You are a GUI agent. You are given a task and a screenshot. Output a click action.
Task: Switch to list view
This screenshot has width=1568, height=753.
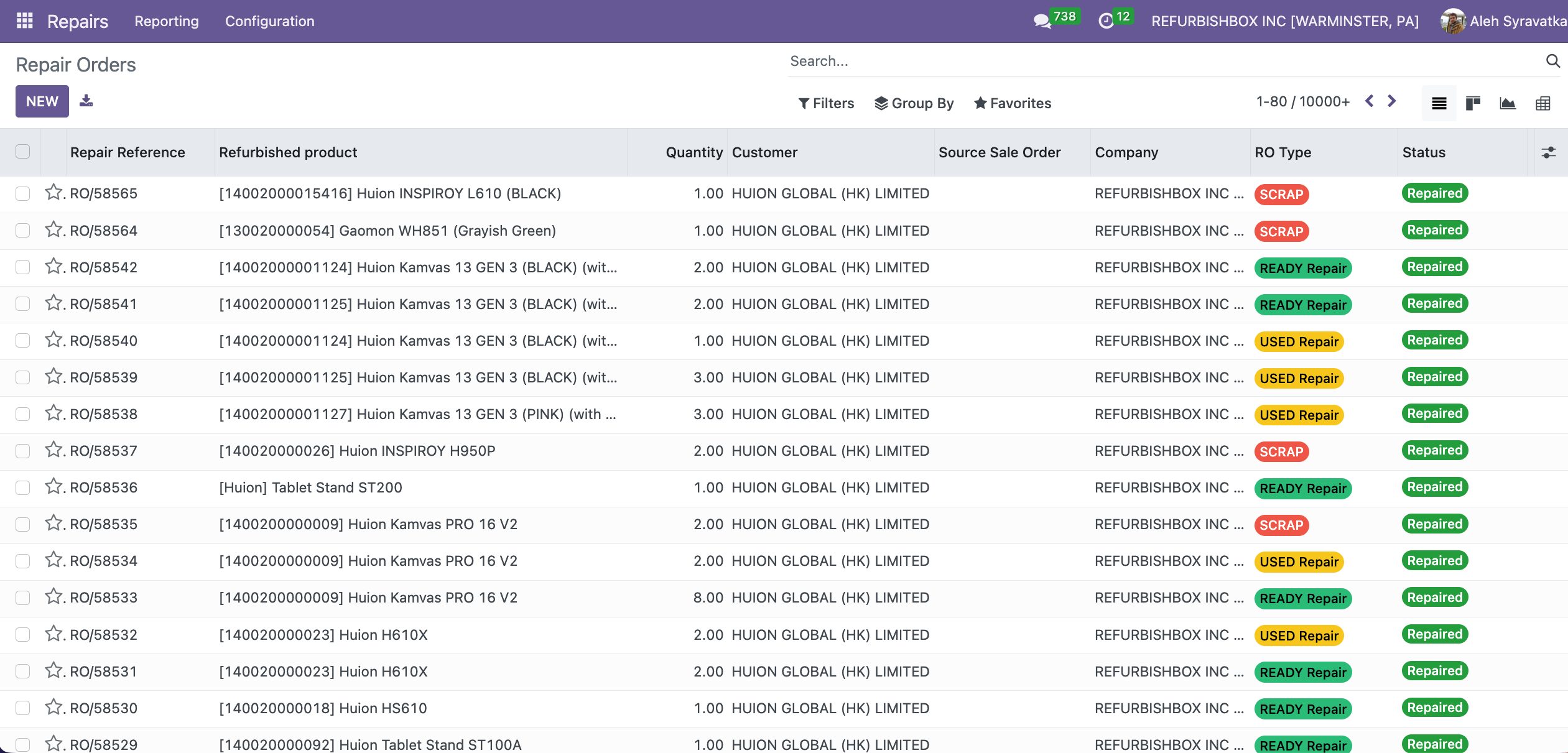(x=1439, y=103)
